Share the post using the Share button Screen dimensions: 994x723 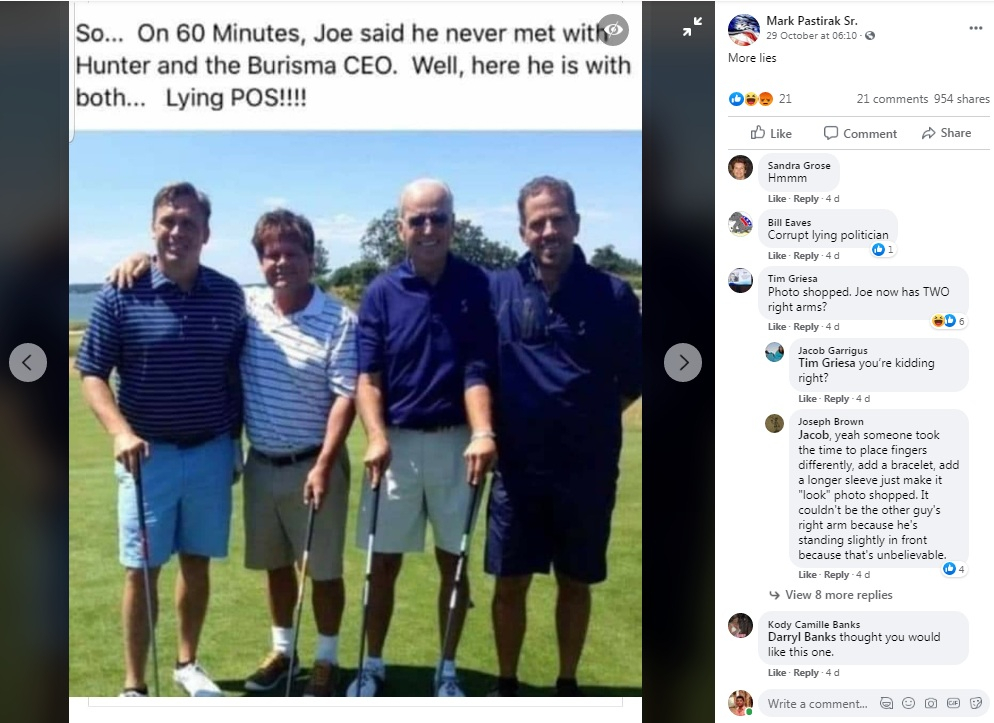(946, 133)
